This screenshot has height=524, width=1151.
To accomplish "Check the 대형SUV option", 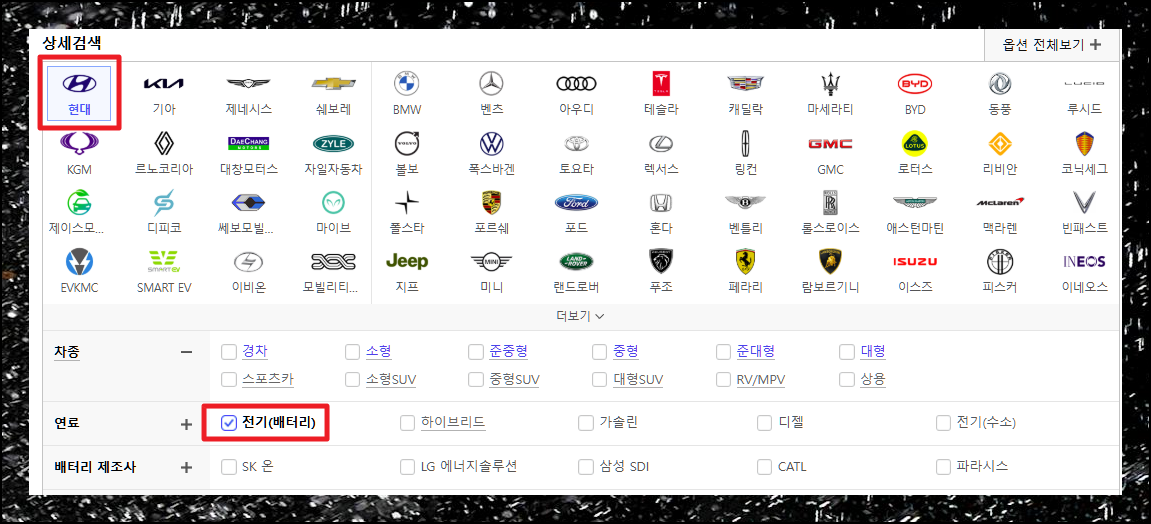I will pos(600,379).
